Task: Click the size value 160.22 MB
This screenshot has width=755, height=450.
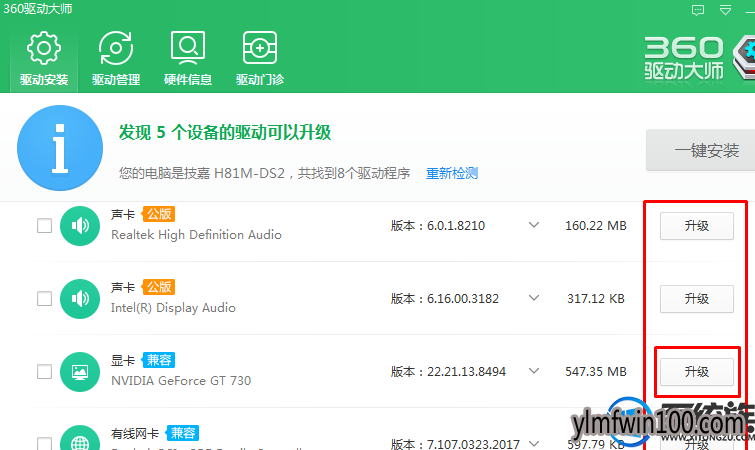Action: click(x=596, y=226)
